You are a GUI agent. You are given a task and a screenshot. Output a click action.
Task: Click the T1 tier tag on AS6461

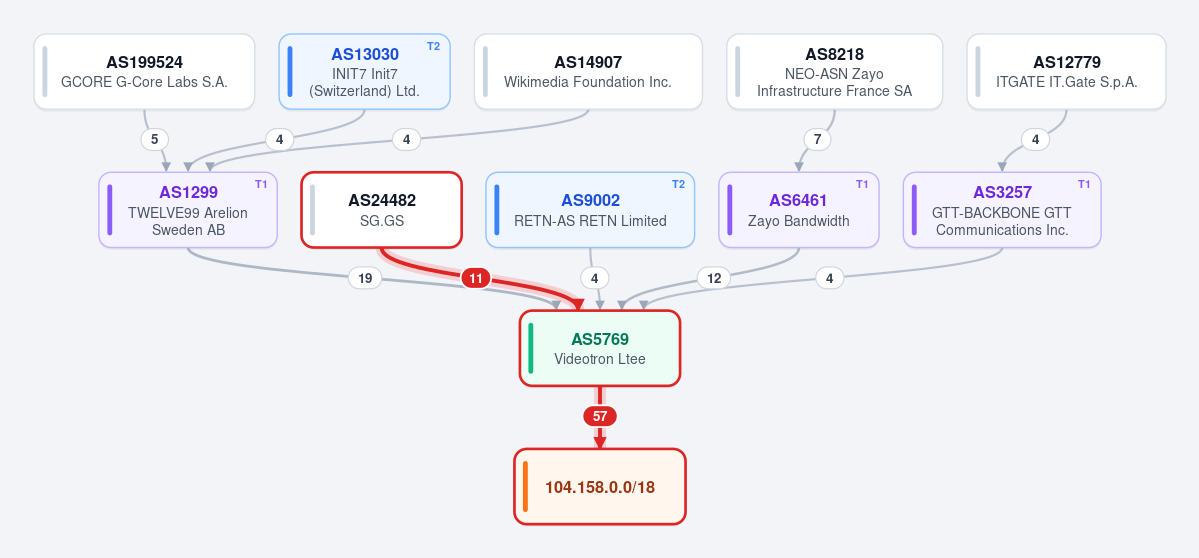862,184
